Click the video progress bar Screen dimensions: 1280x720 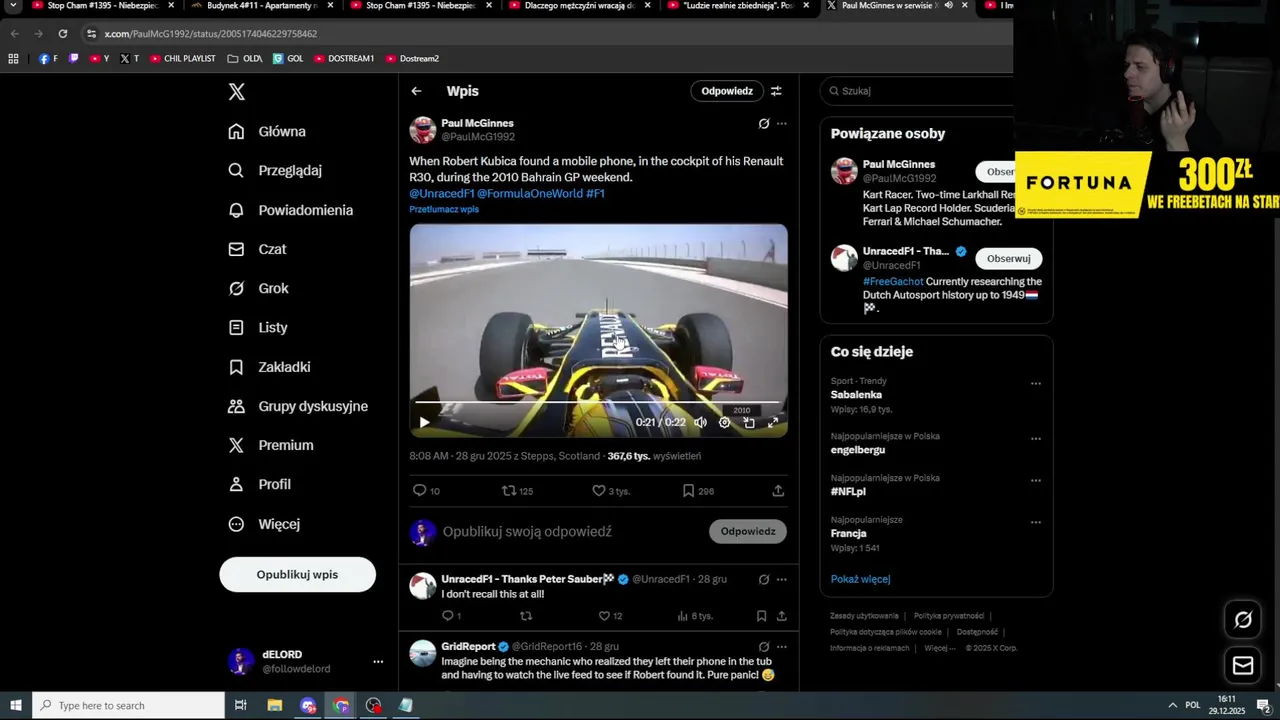coord(598,403)
